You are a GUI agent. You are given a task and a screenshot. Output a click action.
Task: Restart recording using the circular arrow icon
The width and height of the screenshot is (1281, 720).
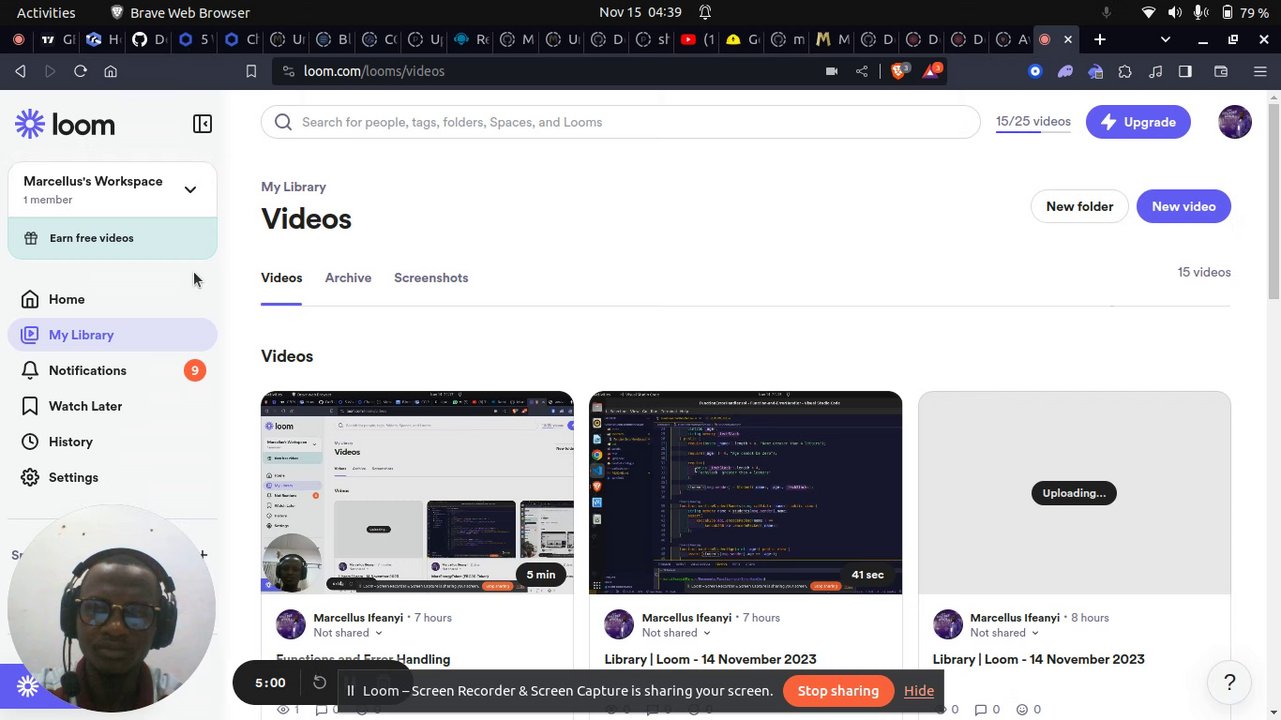(x=319, y=683)
